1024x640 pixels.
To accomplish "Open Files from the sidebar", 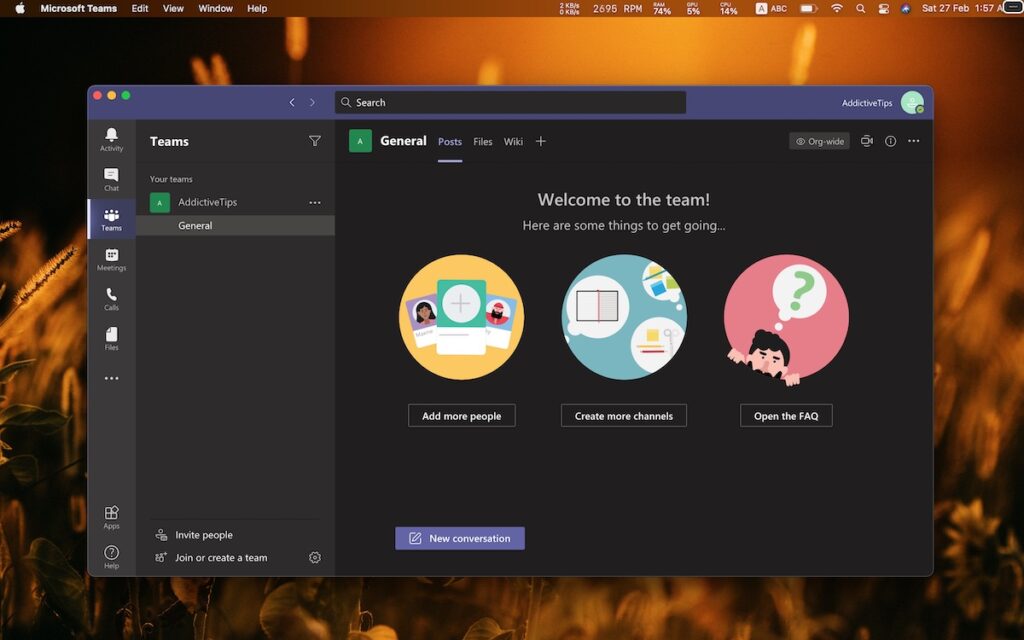I will tap(111, 335).
